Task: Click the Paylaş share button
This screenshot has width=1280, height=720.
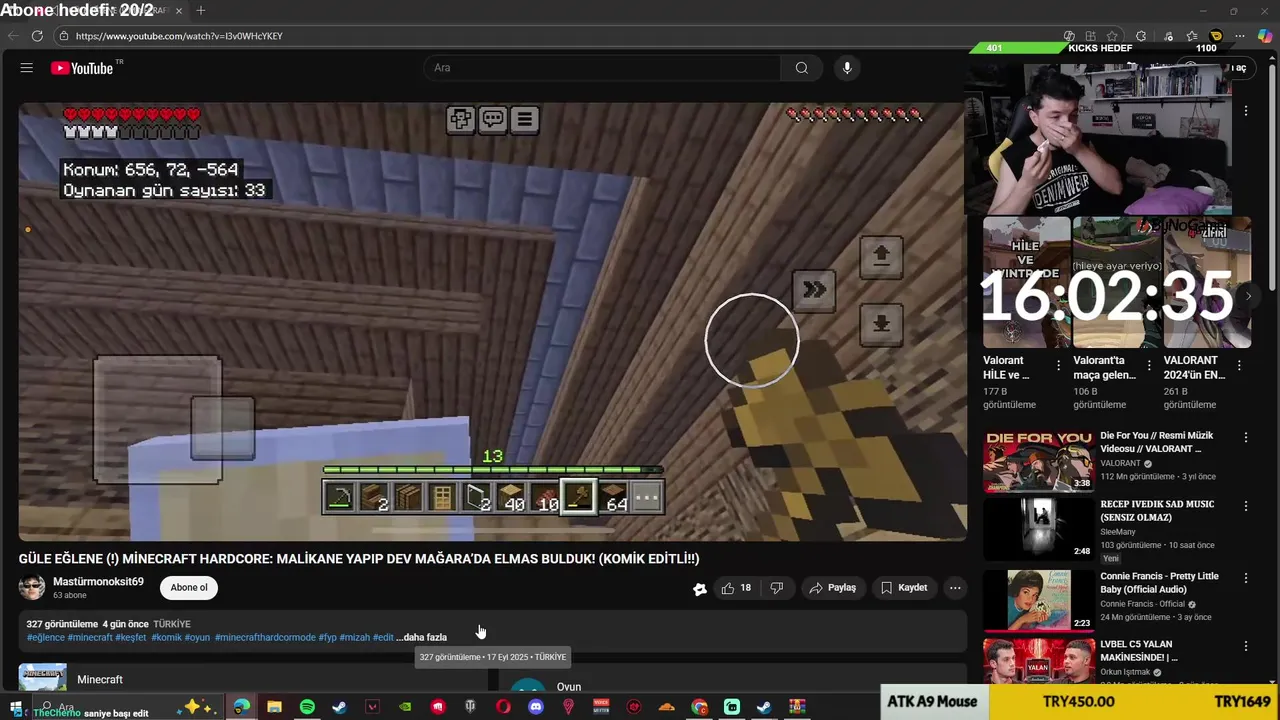Action: [832, 588]
